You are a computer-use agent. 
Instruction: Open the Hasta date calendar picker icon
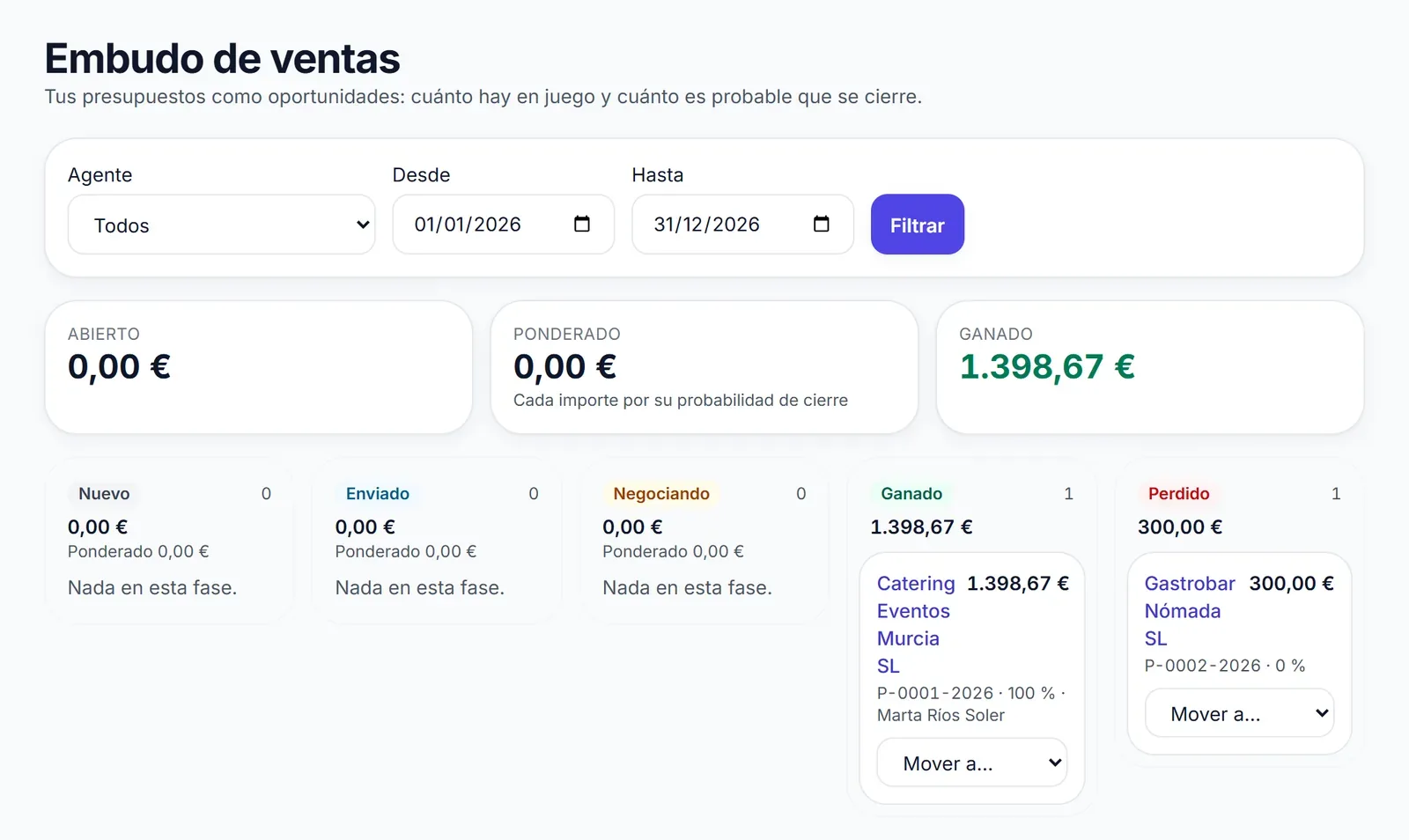[x=821, y=224]
